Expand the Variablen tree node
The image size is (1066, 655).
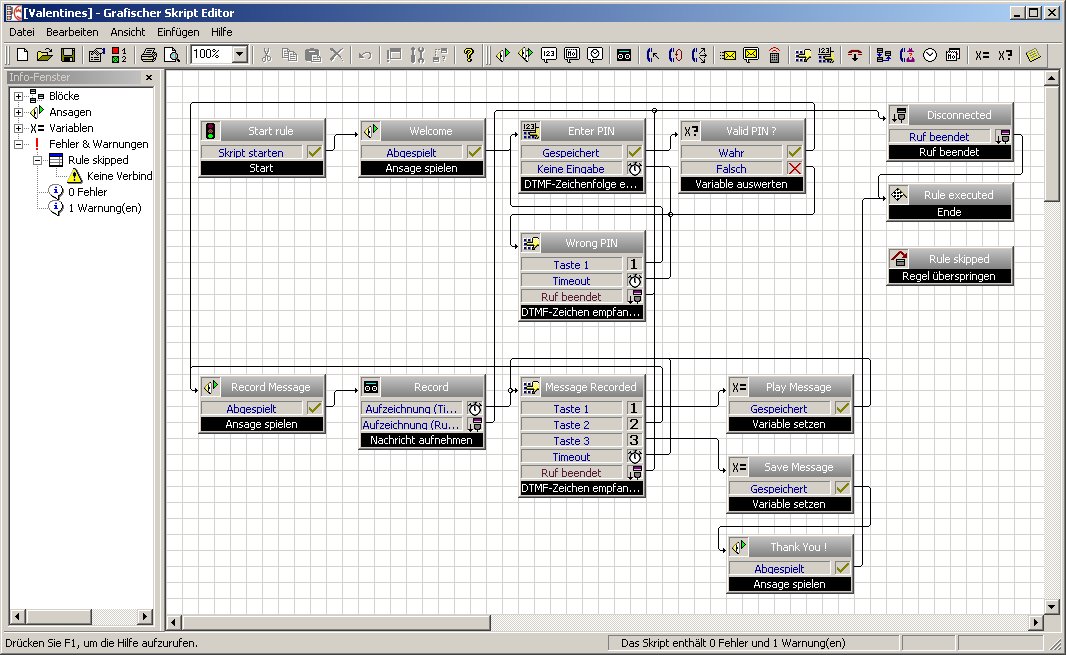(19, 128)
